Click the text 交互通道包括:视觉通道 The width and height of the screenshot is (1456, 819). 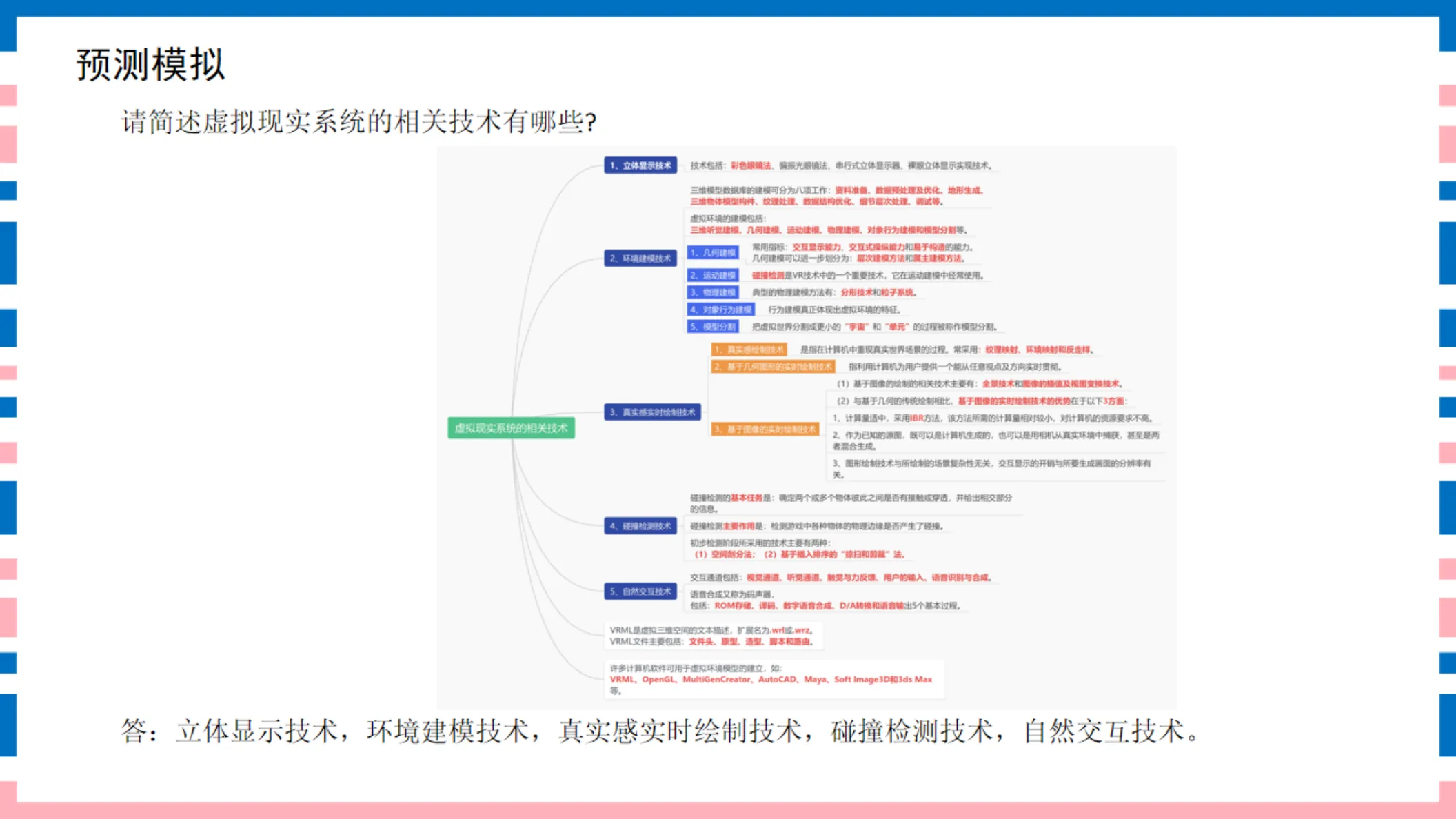[840, 578]
